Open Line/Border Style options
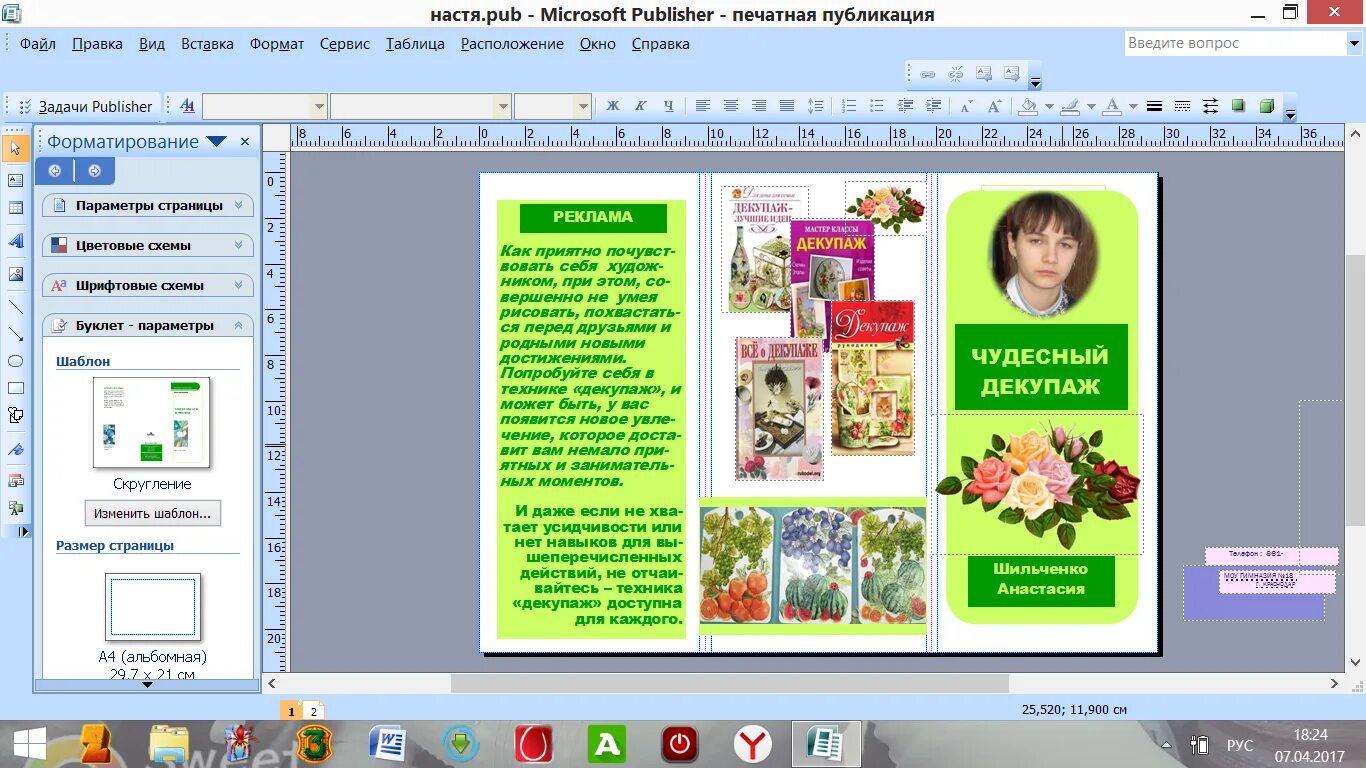The width and height of the screenshot is (1366, 768). (1154, 106)
